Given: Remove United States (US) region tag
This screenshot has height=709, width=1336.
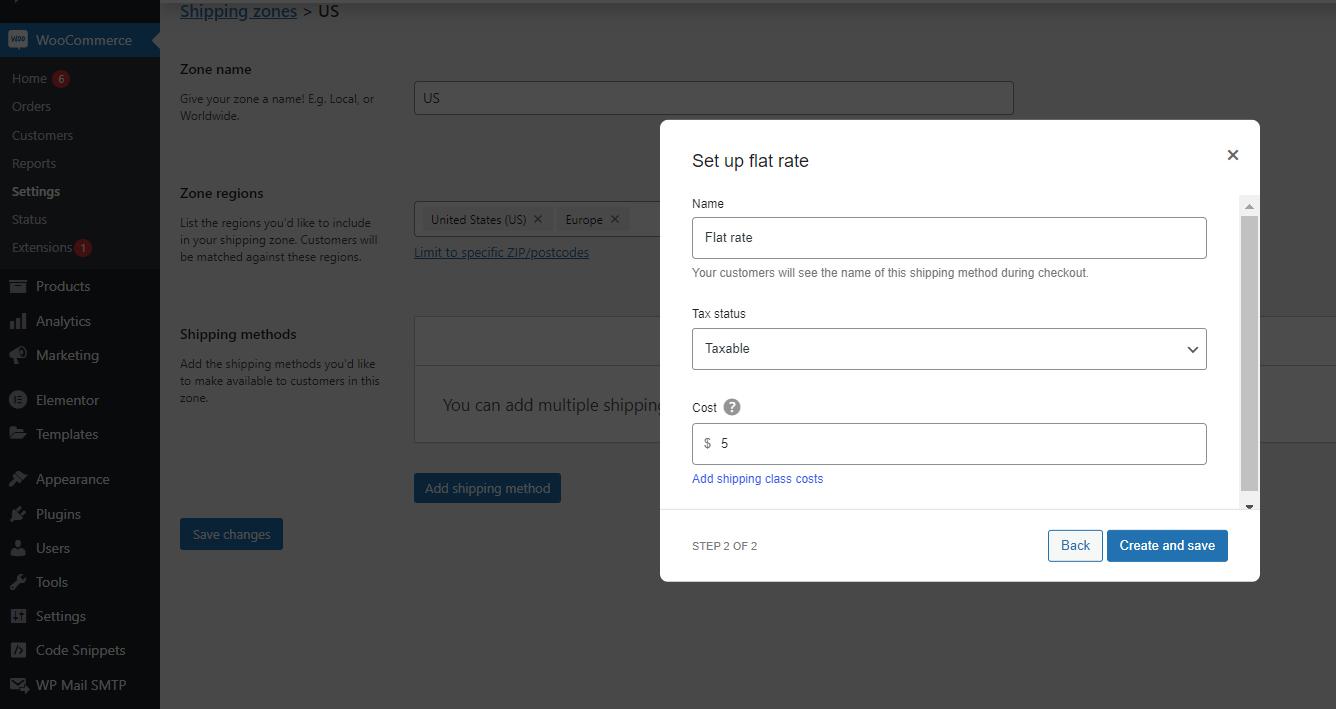Looking at the screenshot, I should pos(538,219).
